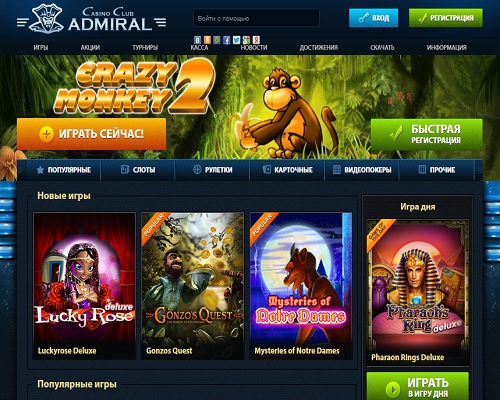Viewport: 500px width, 400px height.
Task: Log in via the red Yandex icon
Action: coord(256,40)
